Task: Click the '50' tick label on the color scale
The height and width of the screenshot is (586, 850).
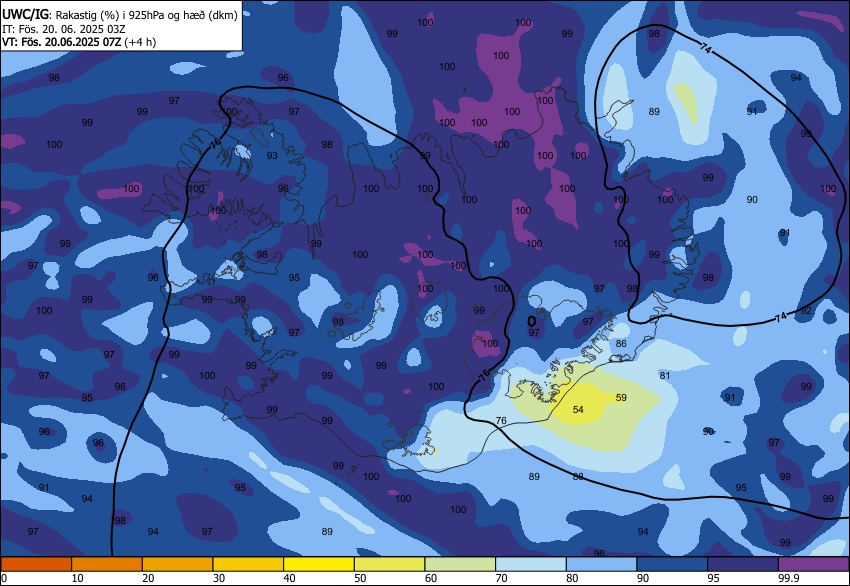Action: (x=360, y=578)
